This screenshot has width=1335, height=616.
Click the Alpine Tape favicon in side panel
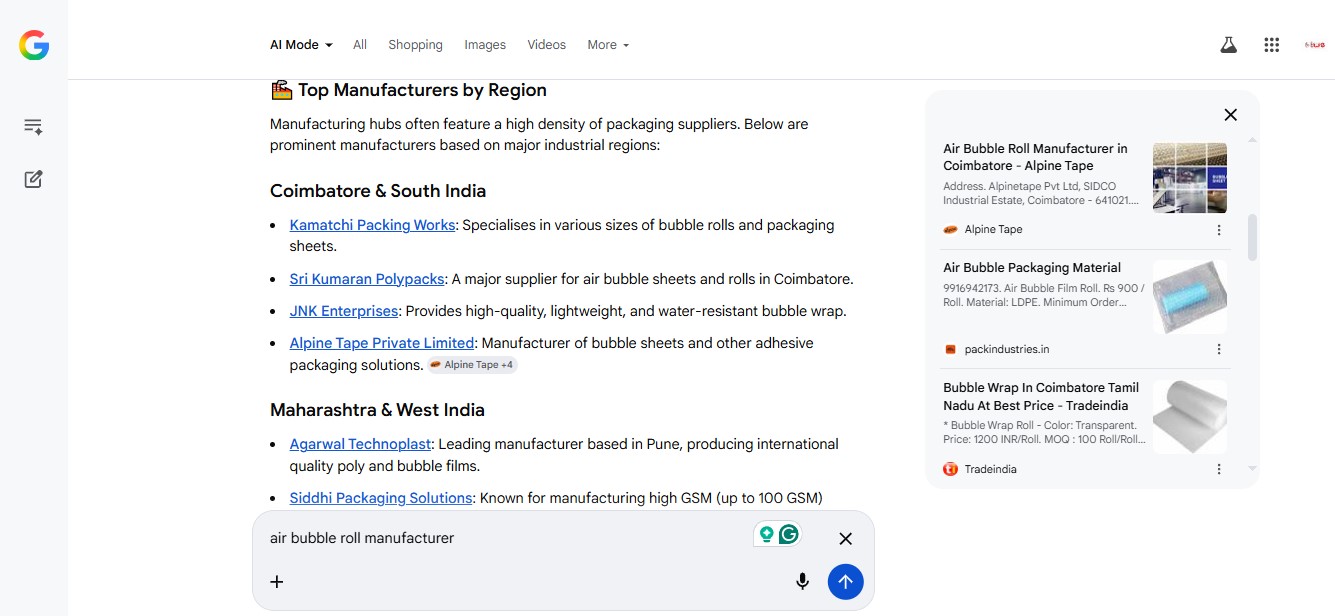[950, 230]
